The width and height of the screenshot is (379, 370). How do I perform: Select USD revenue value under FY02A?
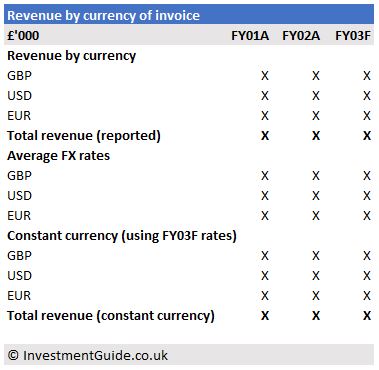316,96
